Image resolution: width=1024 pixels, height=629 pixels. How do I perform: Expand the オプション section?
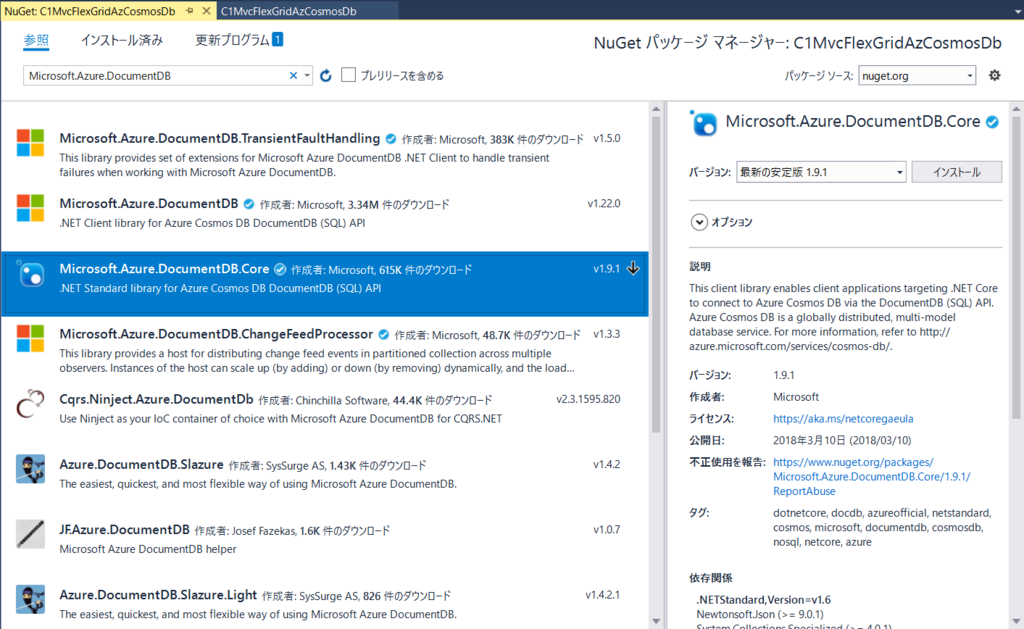pyautogui.click(x=699, y=222)
